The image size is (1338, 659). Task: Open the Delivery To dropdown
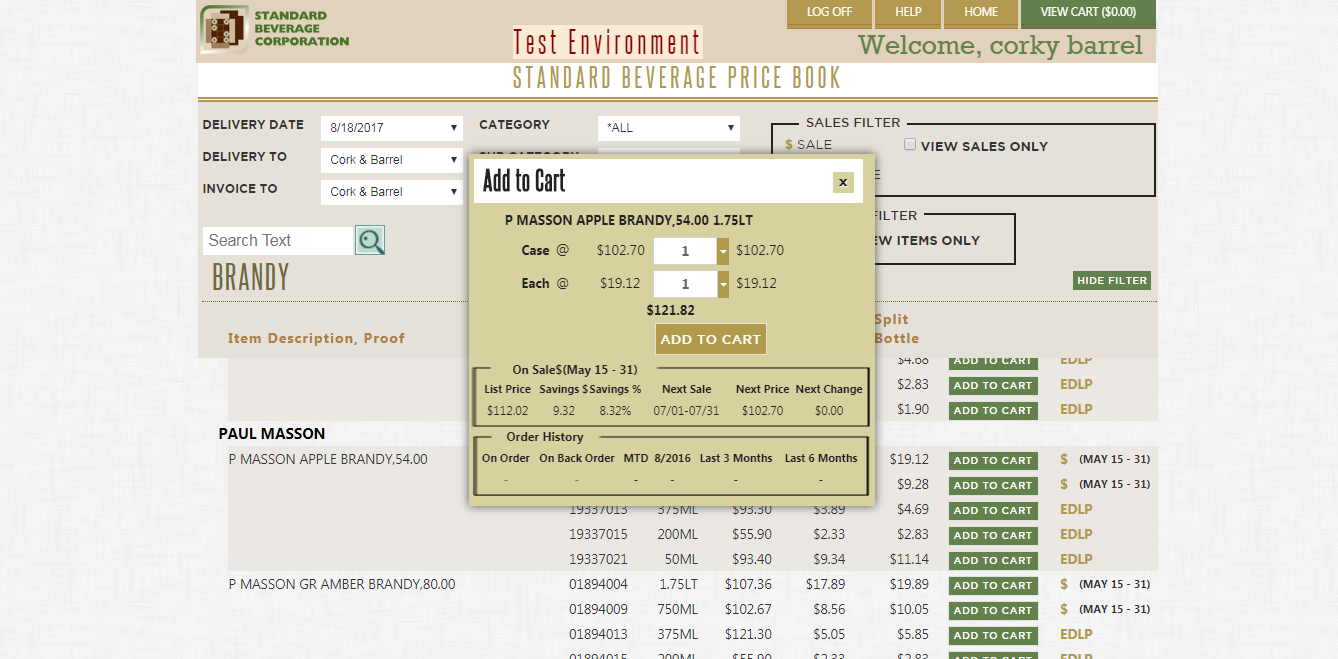tap(392, 160)
